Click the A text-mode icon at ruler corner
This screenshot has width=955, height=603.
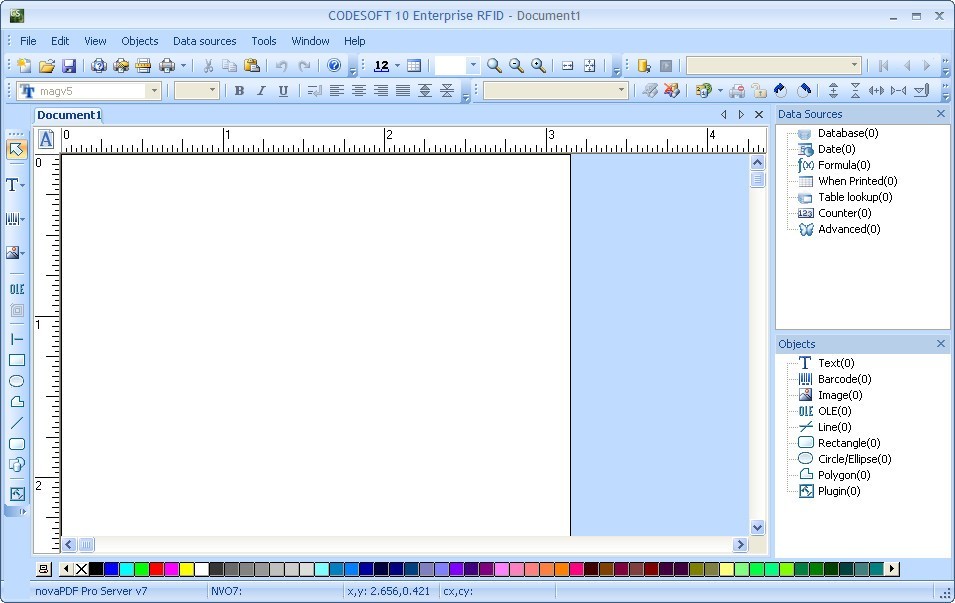tap(46, 139)
